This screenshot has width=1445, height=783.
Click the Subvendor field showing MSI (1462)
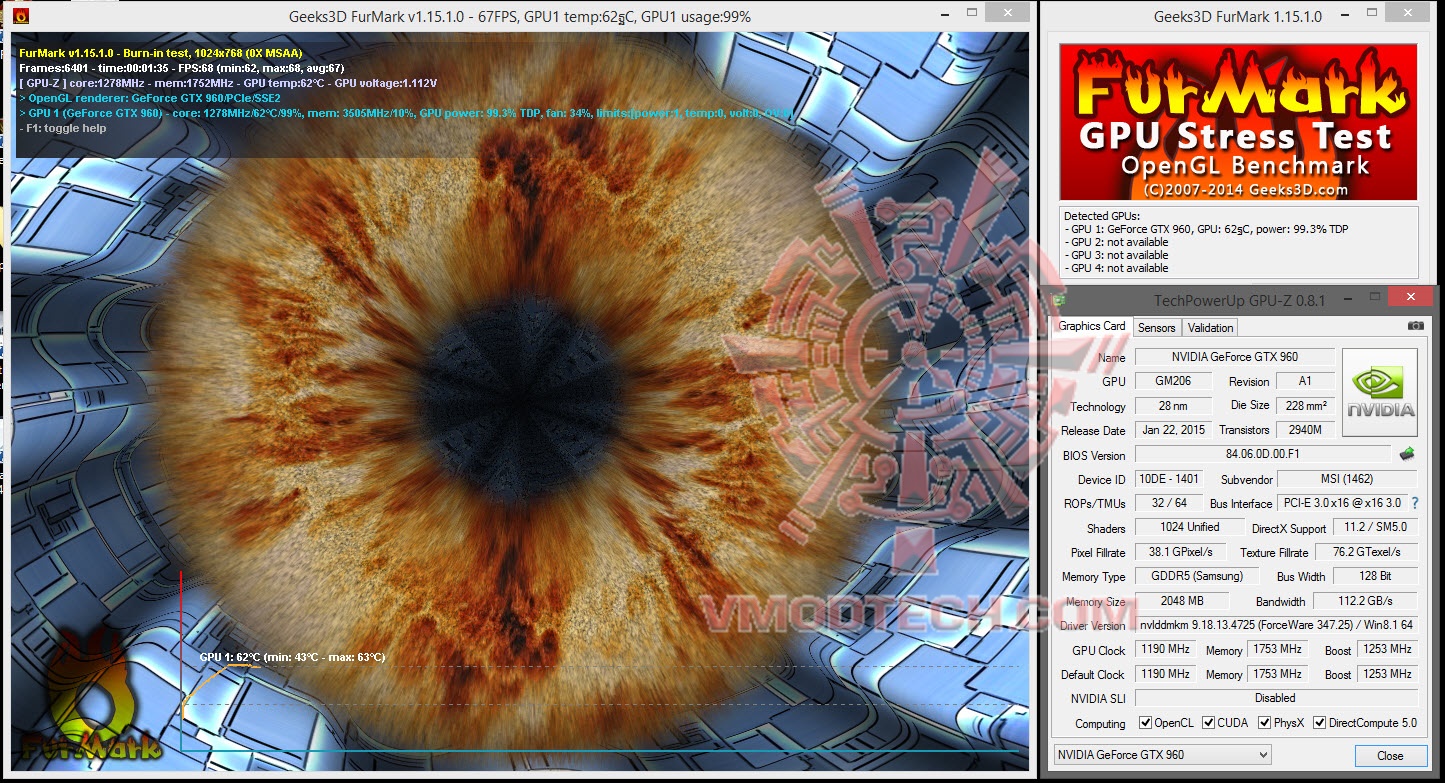[1347, 479]
